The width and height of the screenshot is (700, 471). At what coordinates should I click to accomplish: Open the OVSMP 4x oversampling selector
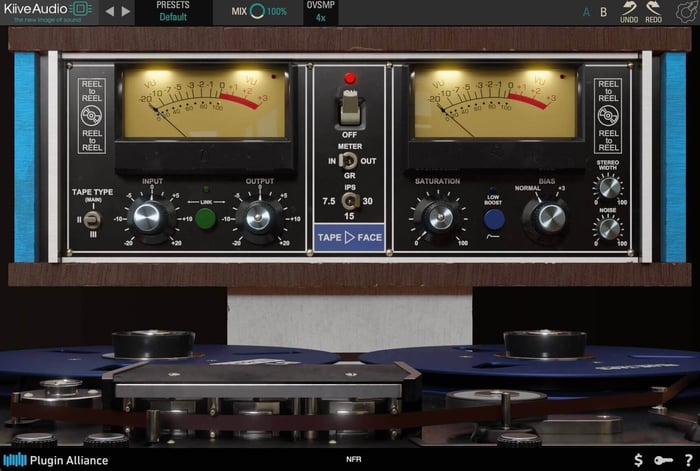321,12
